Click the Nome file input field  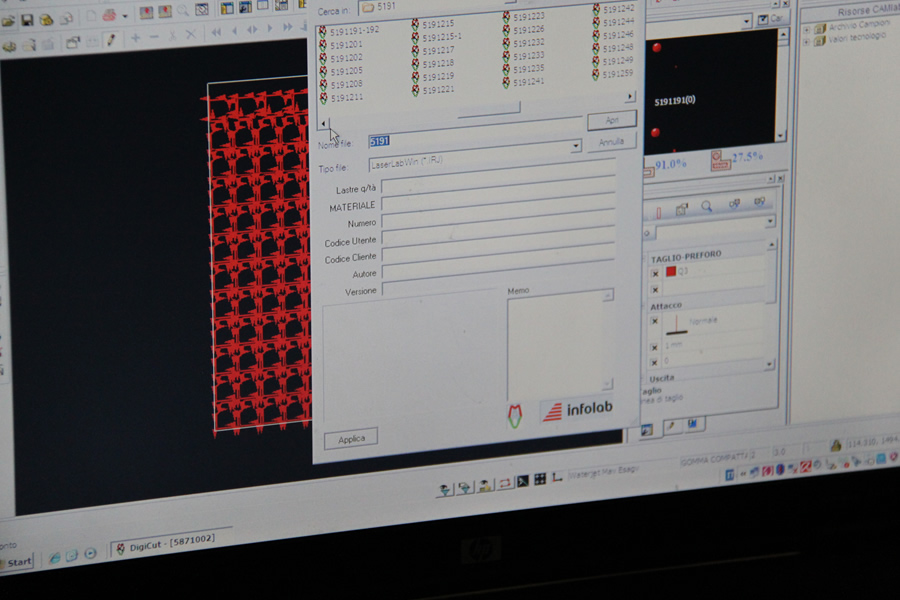468,145
